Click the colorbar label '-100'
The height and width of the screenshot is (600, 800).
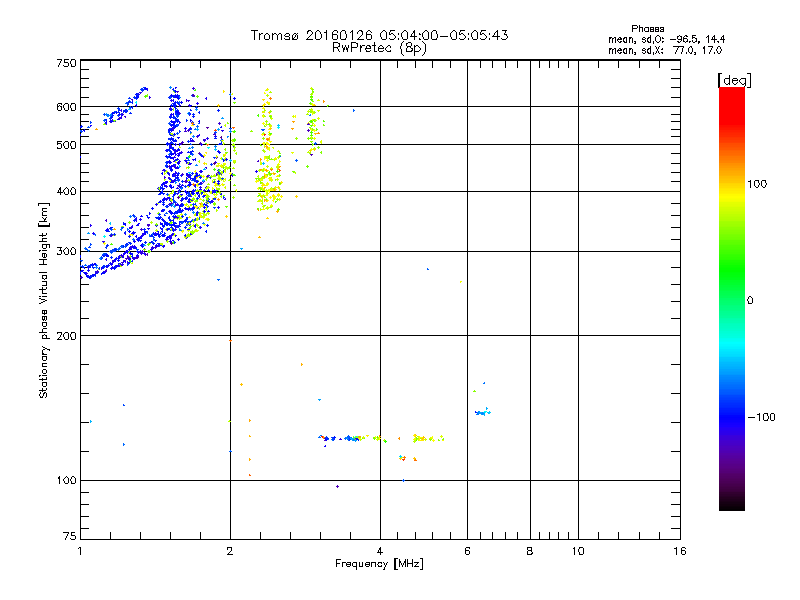(761, 417)
